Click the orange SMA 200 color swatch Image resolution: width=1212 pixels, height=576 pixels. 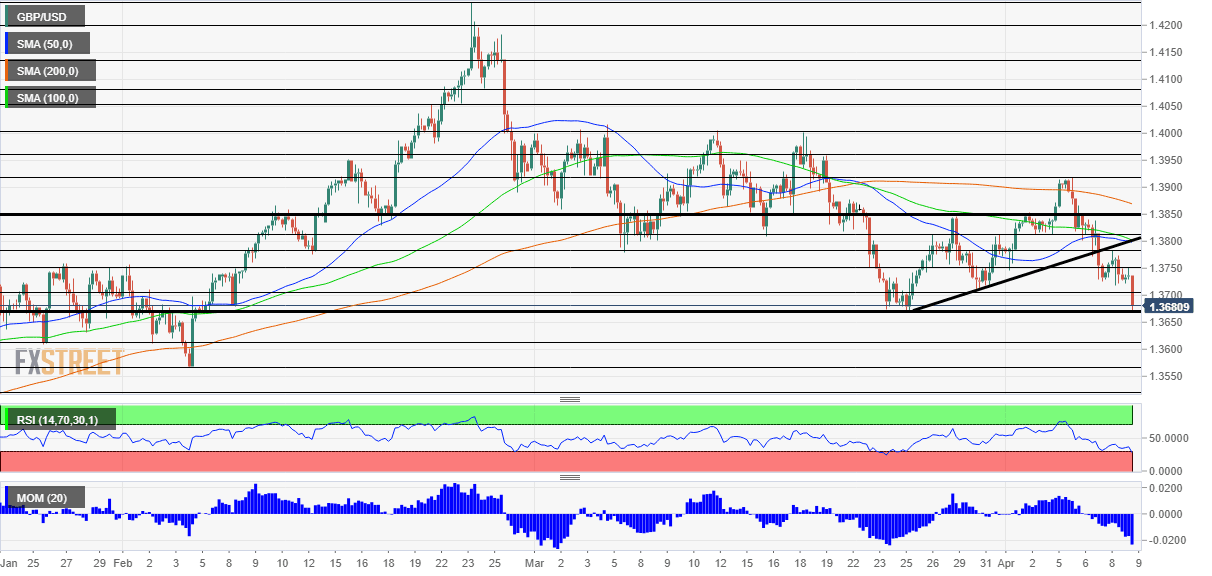7,71
